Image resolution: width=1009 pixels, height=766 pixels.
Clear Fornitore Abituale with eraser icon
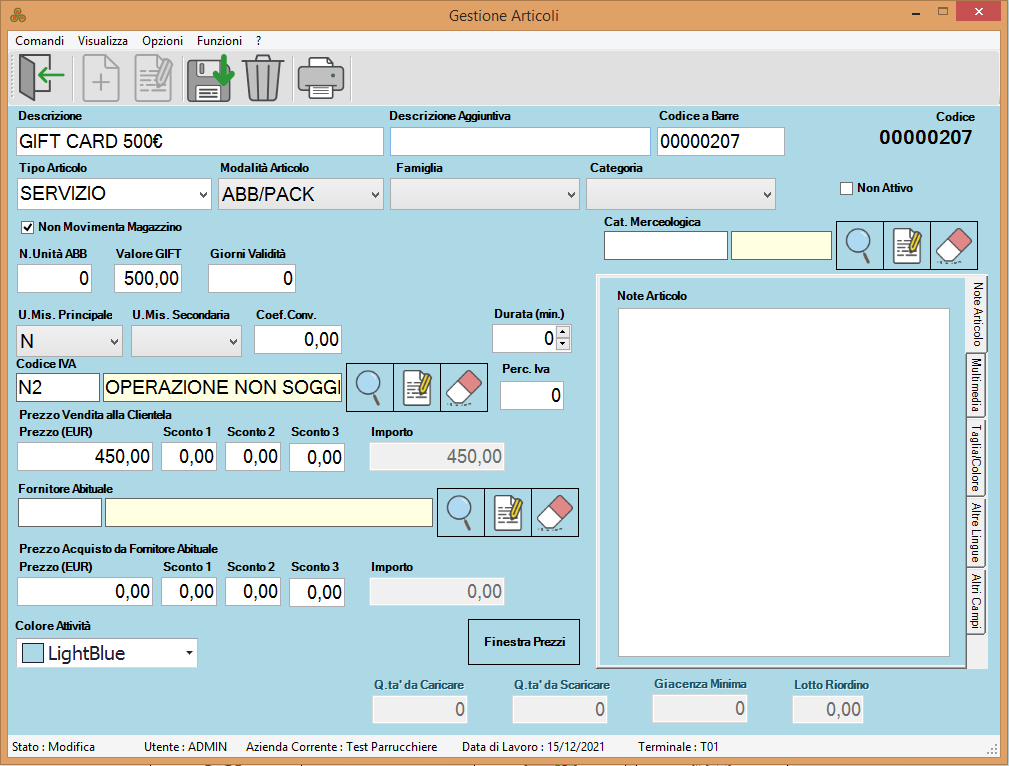coord(555,512)
